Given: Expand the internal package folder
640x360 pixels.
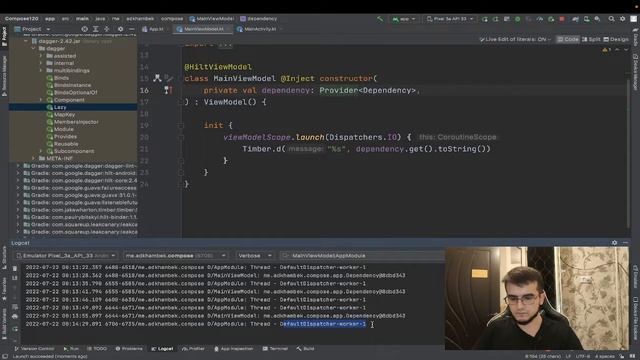Looking at the screenshot, I should click(x=41, y=63).
